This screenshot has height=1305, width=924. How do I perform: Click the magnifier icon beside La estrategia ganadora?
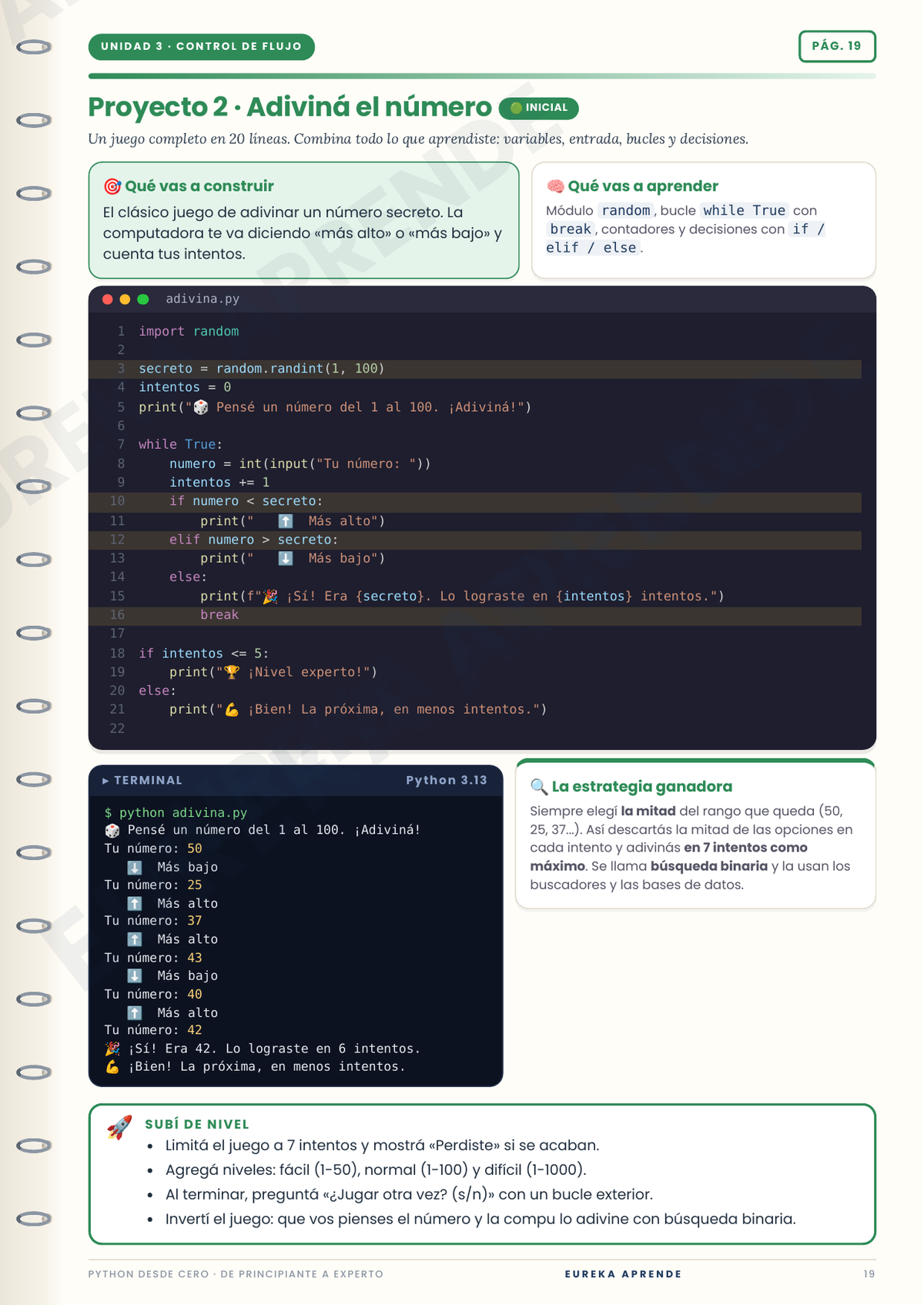pos(539,787)
